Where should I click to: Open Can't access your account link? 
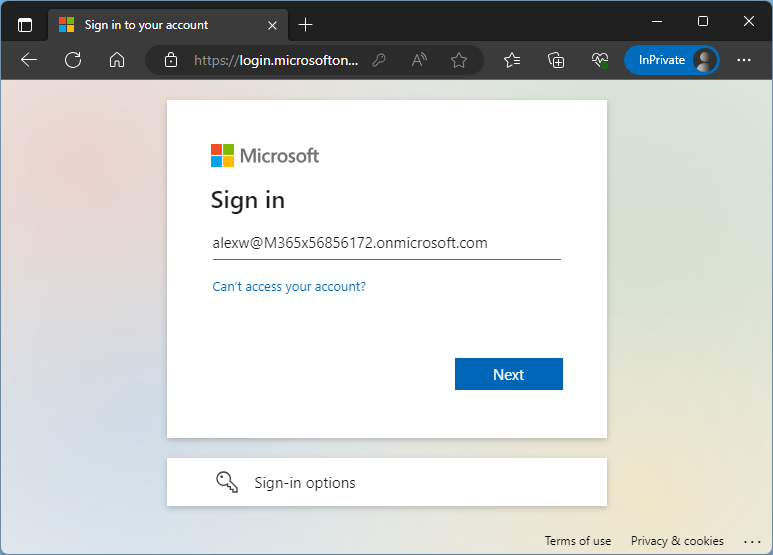point(289,286)
